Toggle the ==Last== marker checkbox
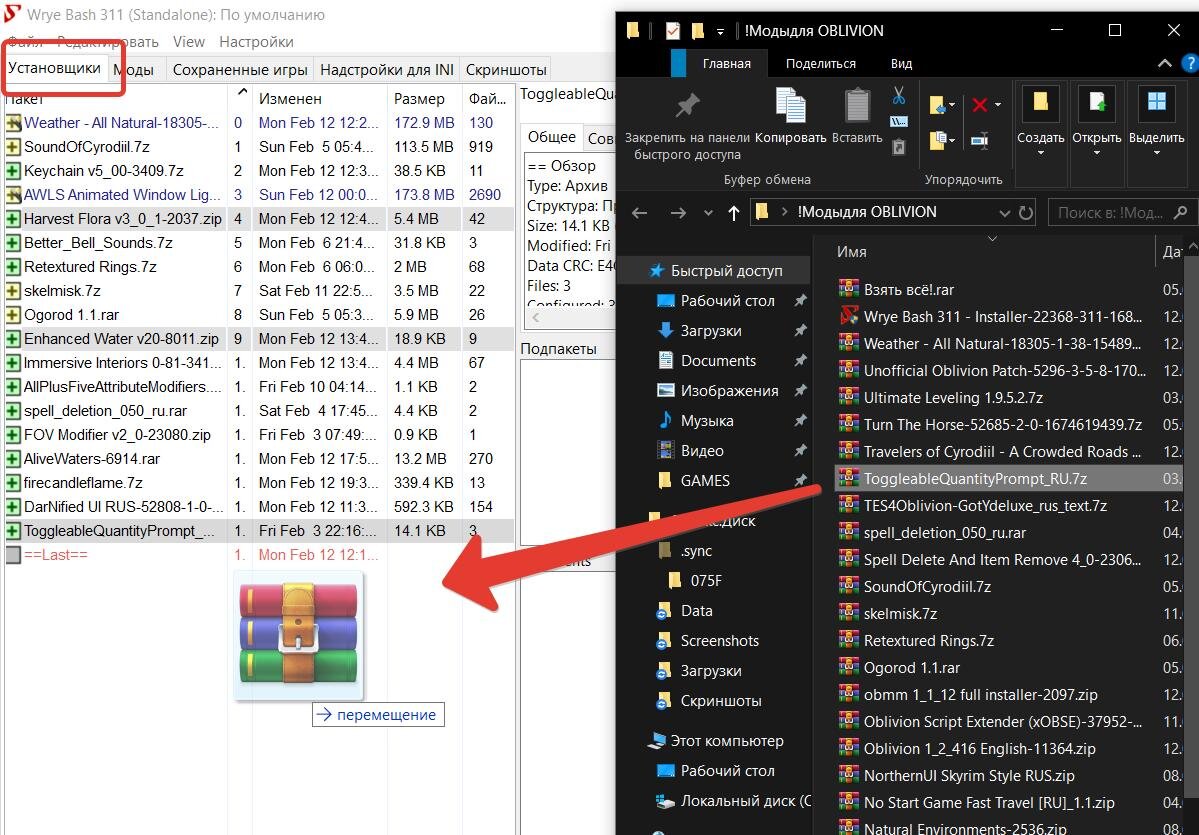This screenshot has height=835, width=1199. click(13, 555)
